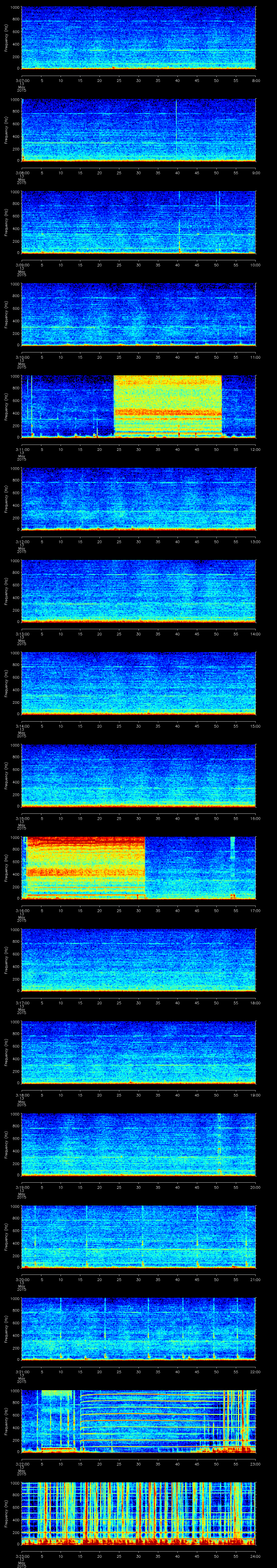Click the spectrogram panel starting at 3:07:00
The image size is (277, 1568).
pyautogui.click(x=139, y=38)
